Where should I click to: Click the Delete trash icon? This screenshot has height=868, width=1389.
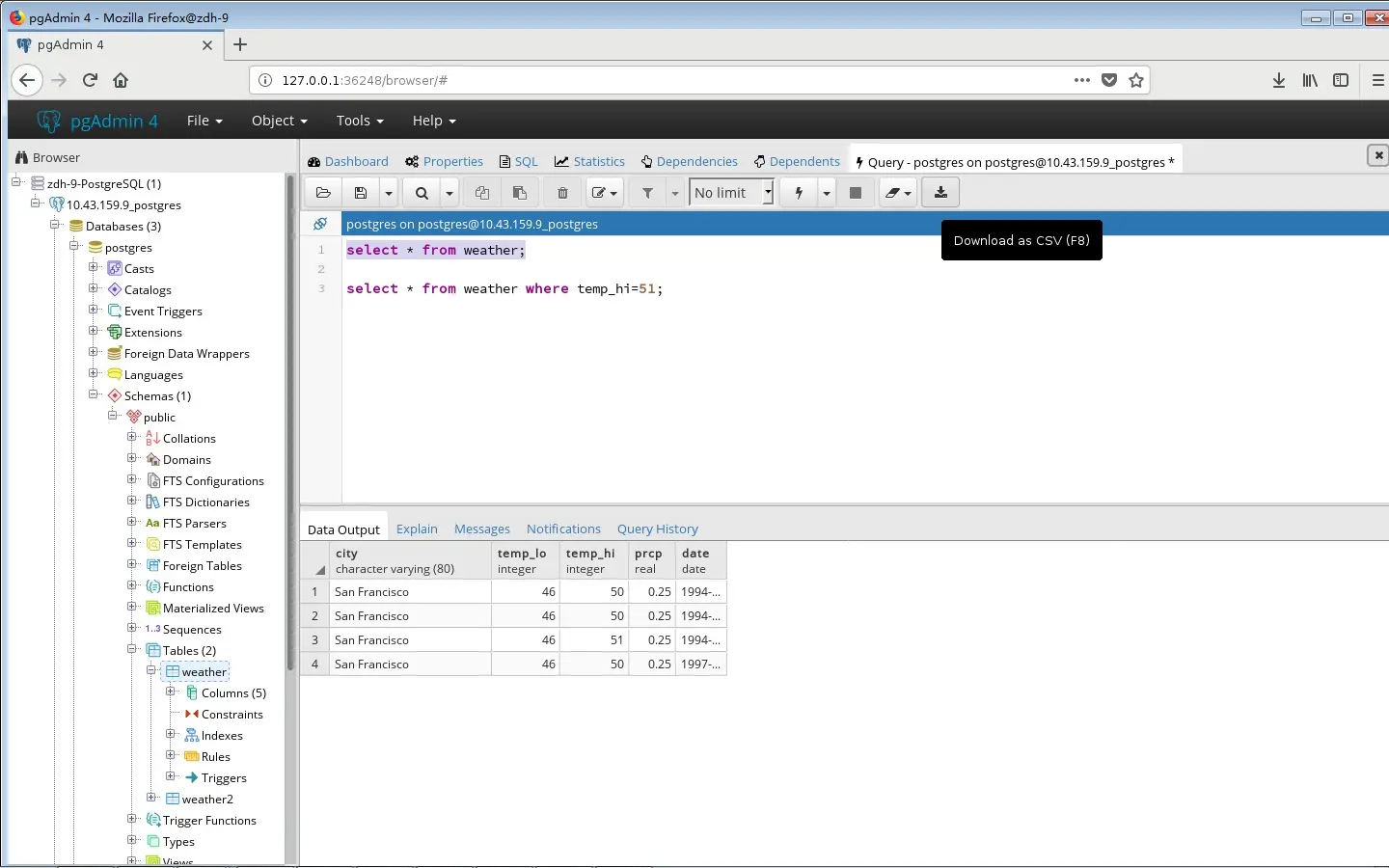[563, 193]
